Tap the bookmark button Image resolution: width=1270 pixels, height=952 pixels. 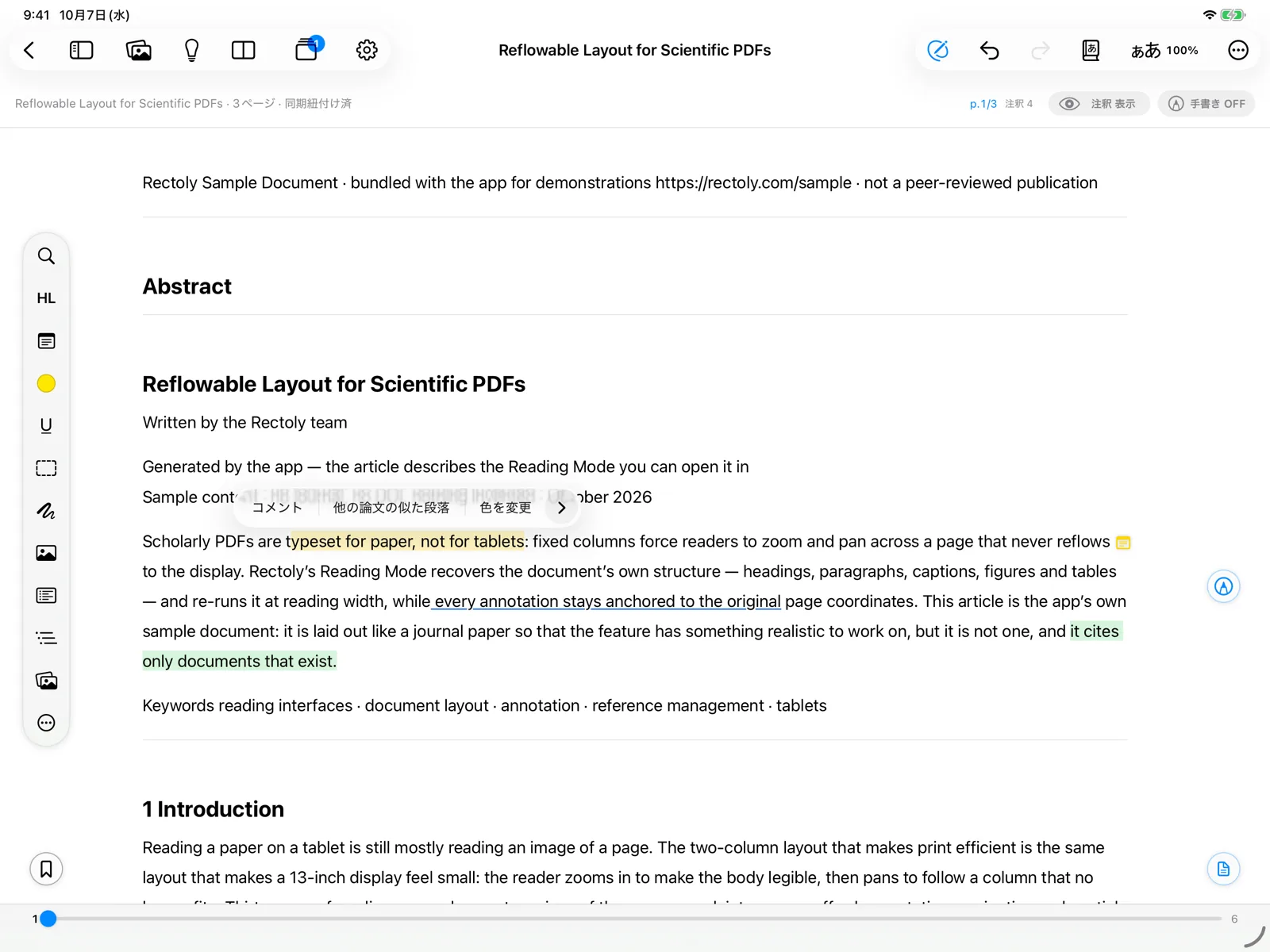[46, 869]
